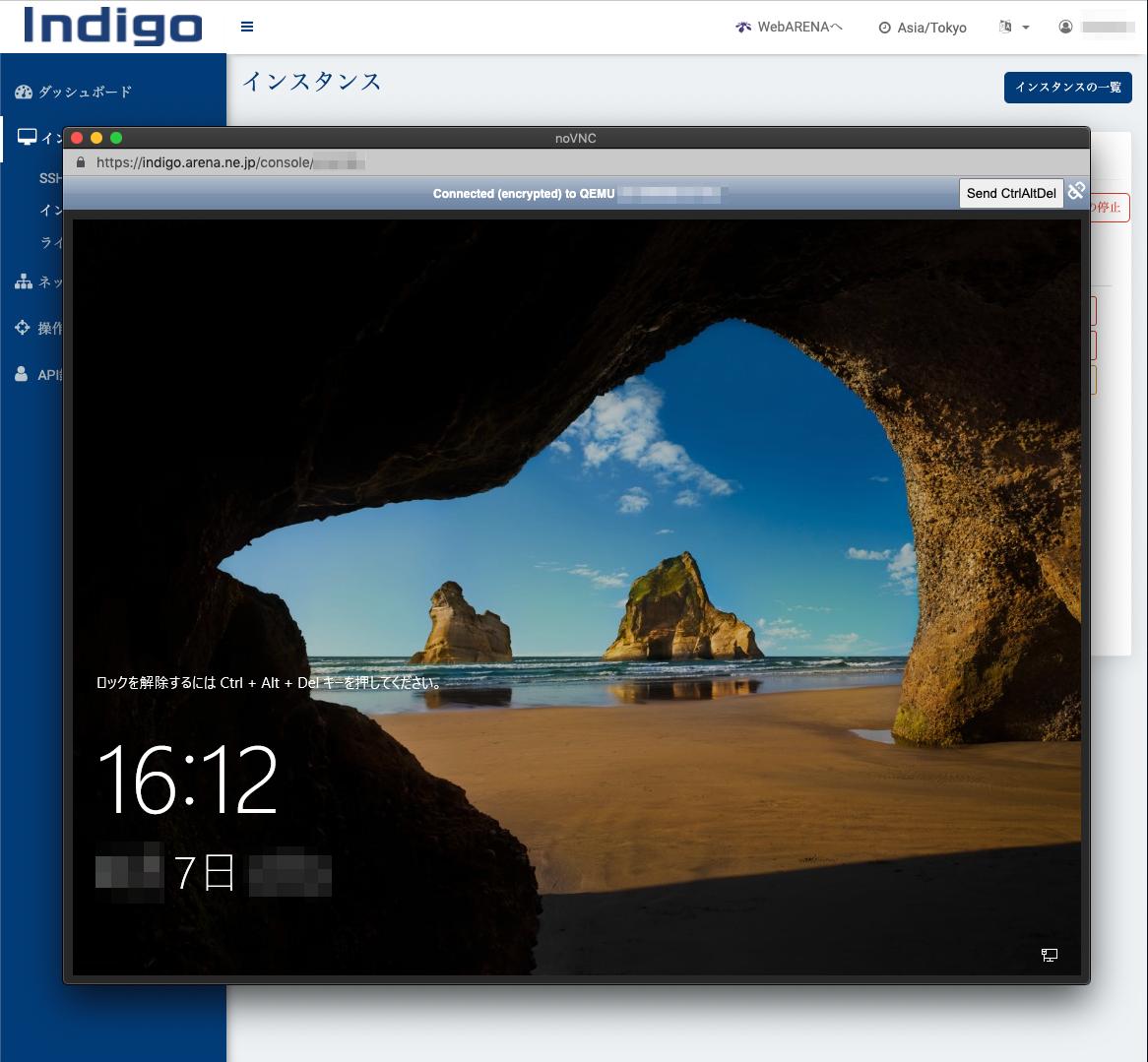
Task: Open the user account menu
Action: tap(1095, 28)
